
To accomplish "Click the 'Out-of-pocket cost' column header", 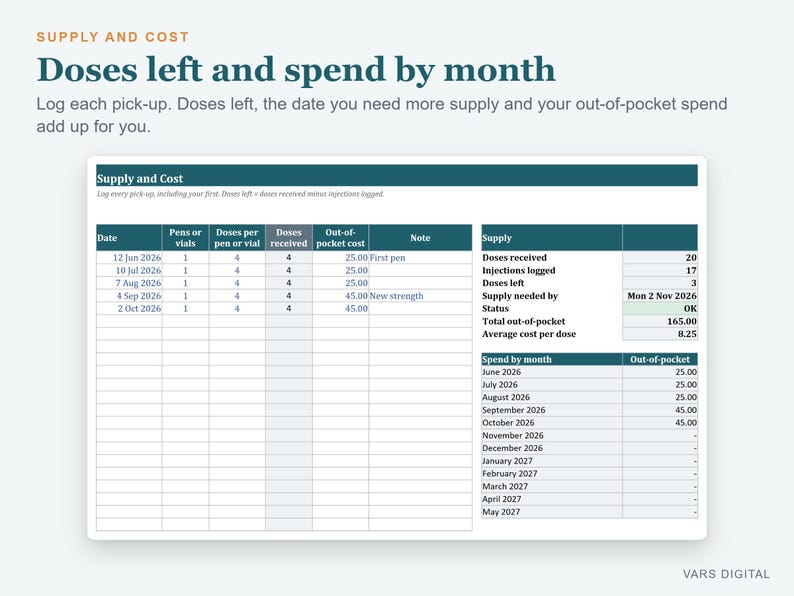I will [340, 237].
